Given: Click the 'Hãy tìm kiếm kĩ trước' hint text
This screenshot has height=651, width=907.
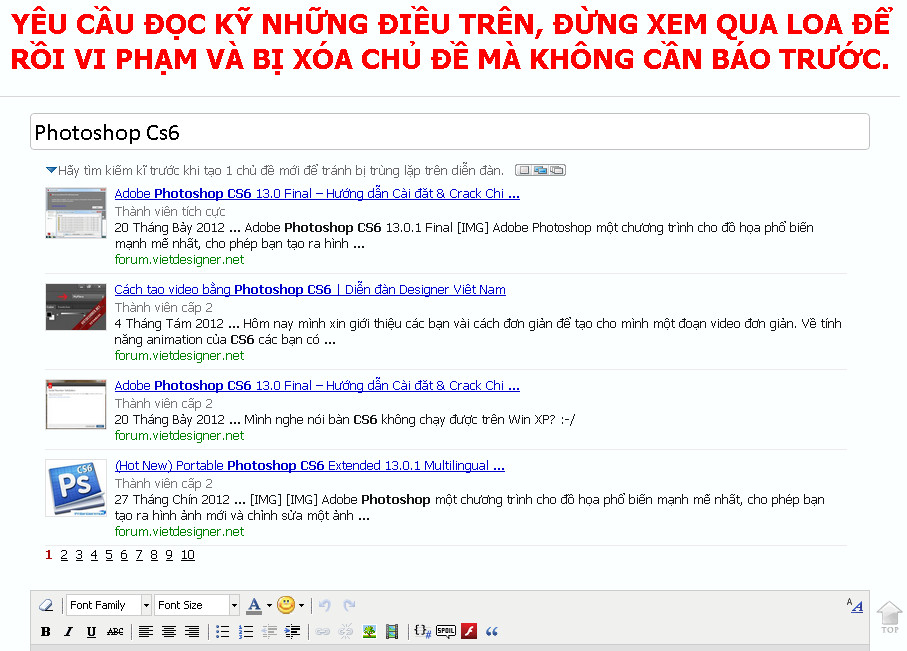Looking at the screenshot, I should coord(281,170).
